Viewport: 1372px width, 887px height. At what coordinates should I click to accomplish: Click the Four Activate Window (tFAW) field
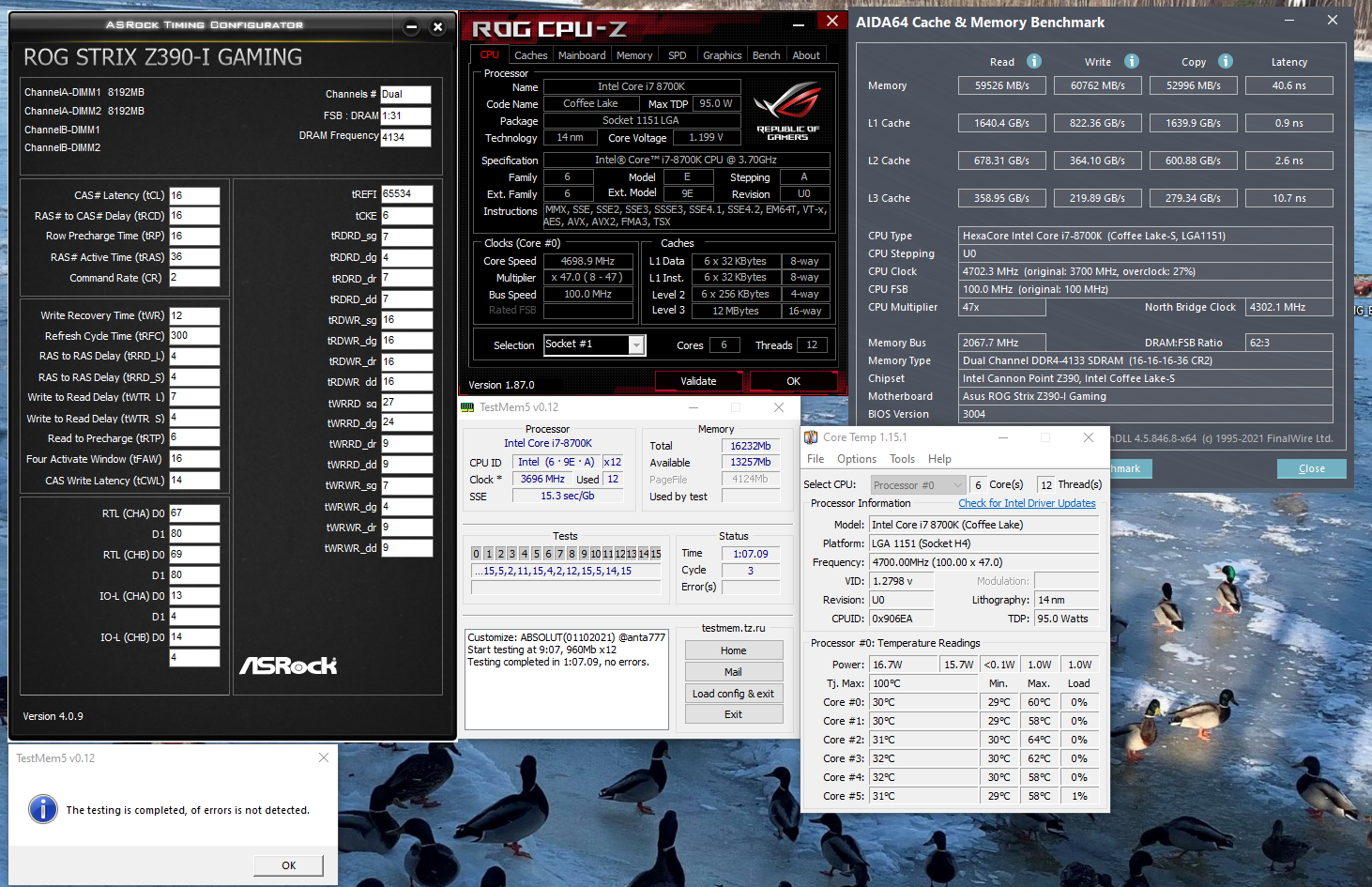(x=194, y=459)
